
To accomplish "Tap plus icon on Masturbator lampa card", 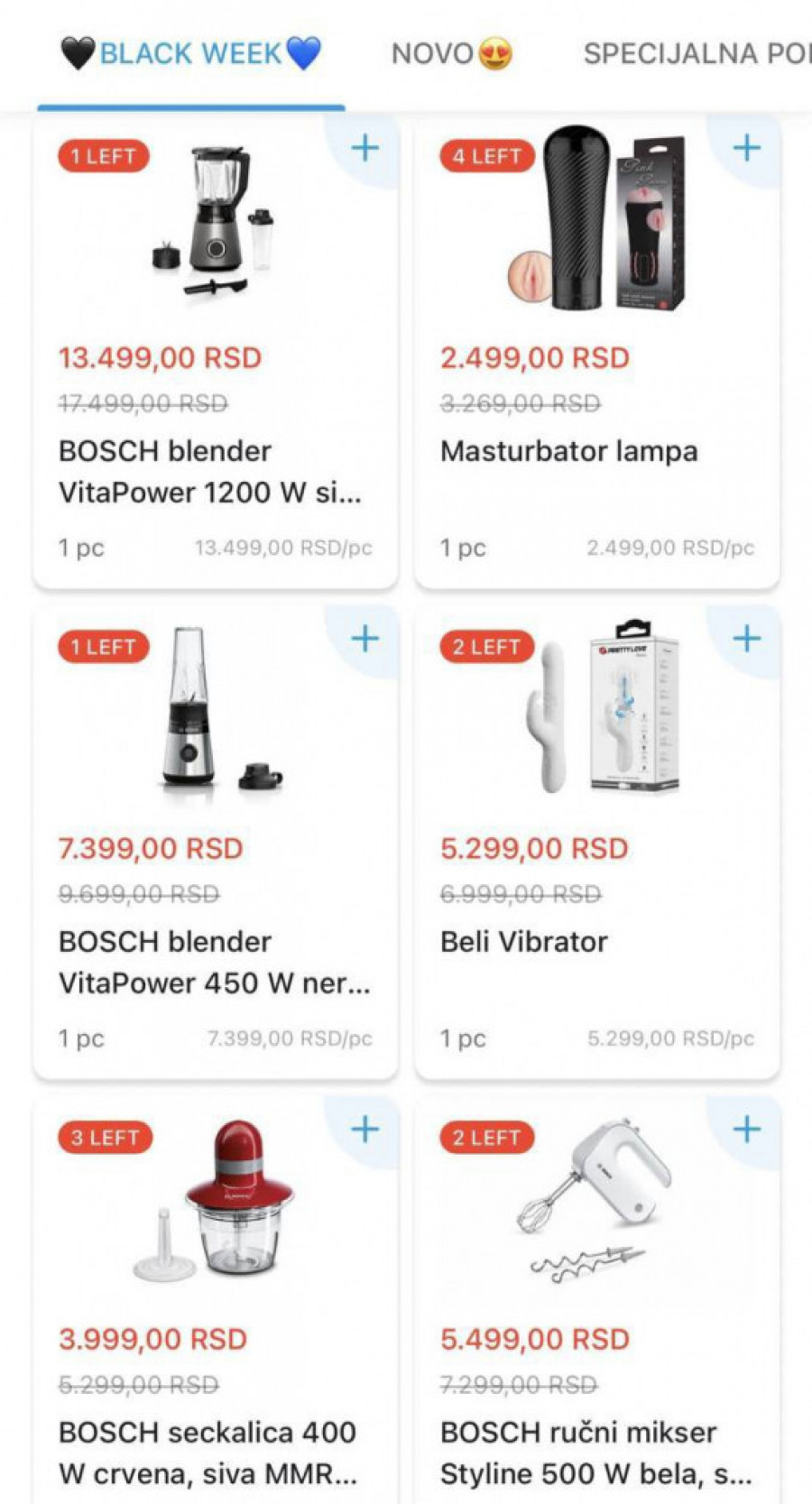I will point(747,148).
